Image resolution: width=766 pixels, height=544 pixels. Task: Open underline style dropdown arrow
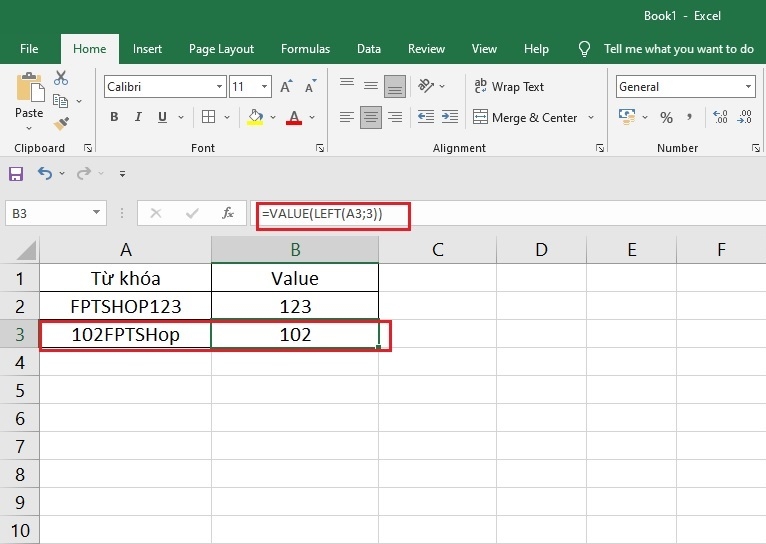(181, 117)
